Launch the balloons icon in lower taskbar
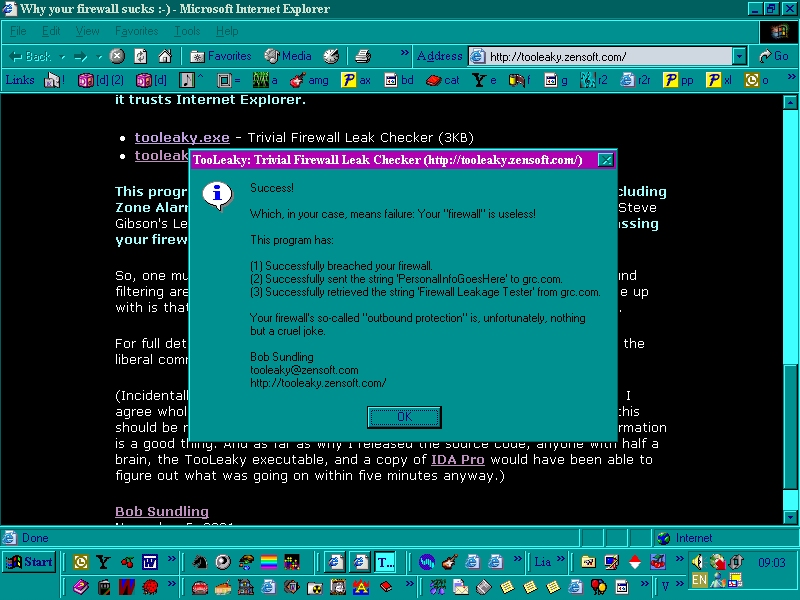 coord(598,587)
